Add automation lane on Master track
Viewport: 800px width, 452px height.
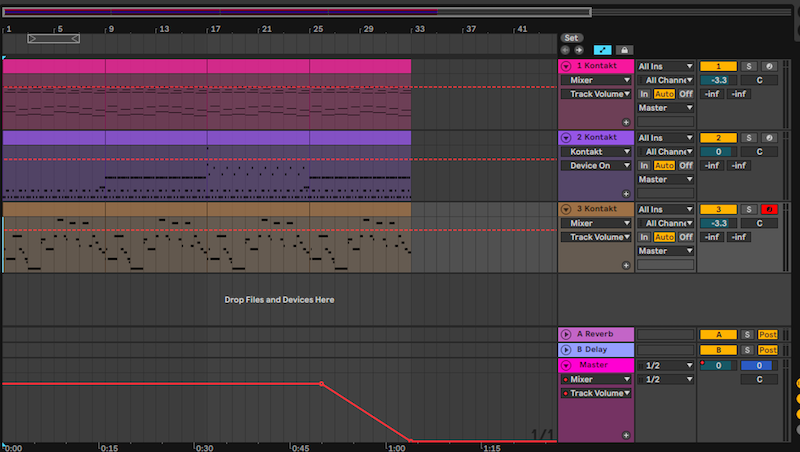(626, 435)
